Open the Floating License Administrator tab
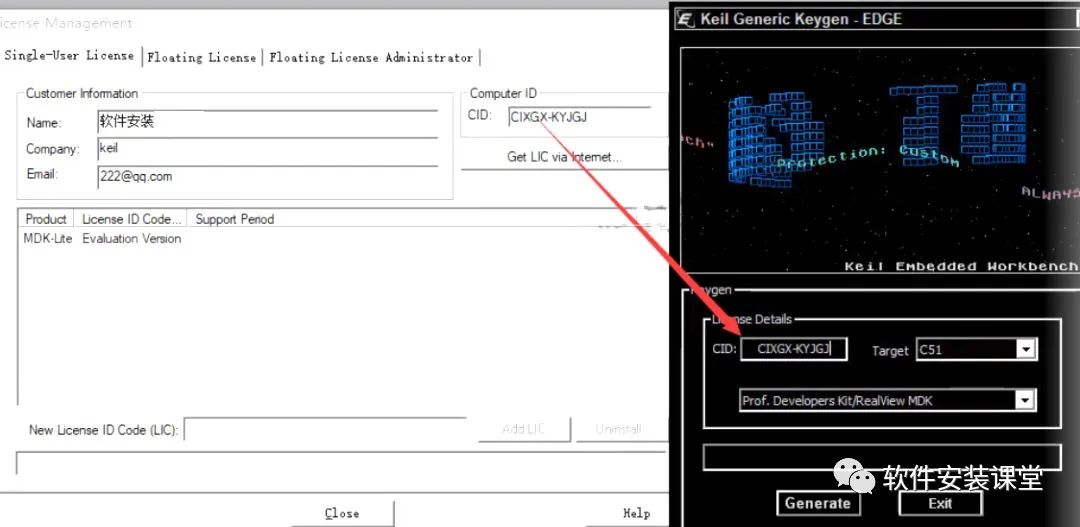The width and height of the screenshot is (1080, 527). pyautogui.click(x=371, y=58)
